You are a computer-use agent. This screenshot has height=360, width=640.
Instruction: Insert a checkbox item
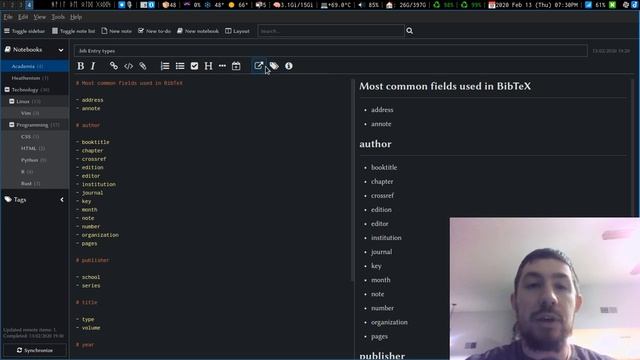pyautogui.click(x=194, y=66)
